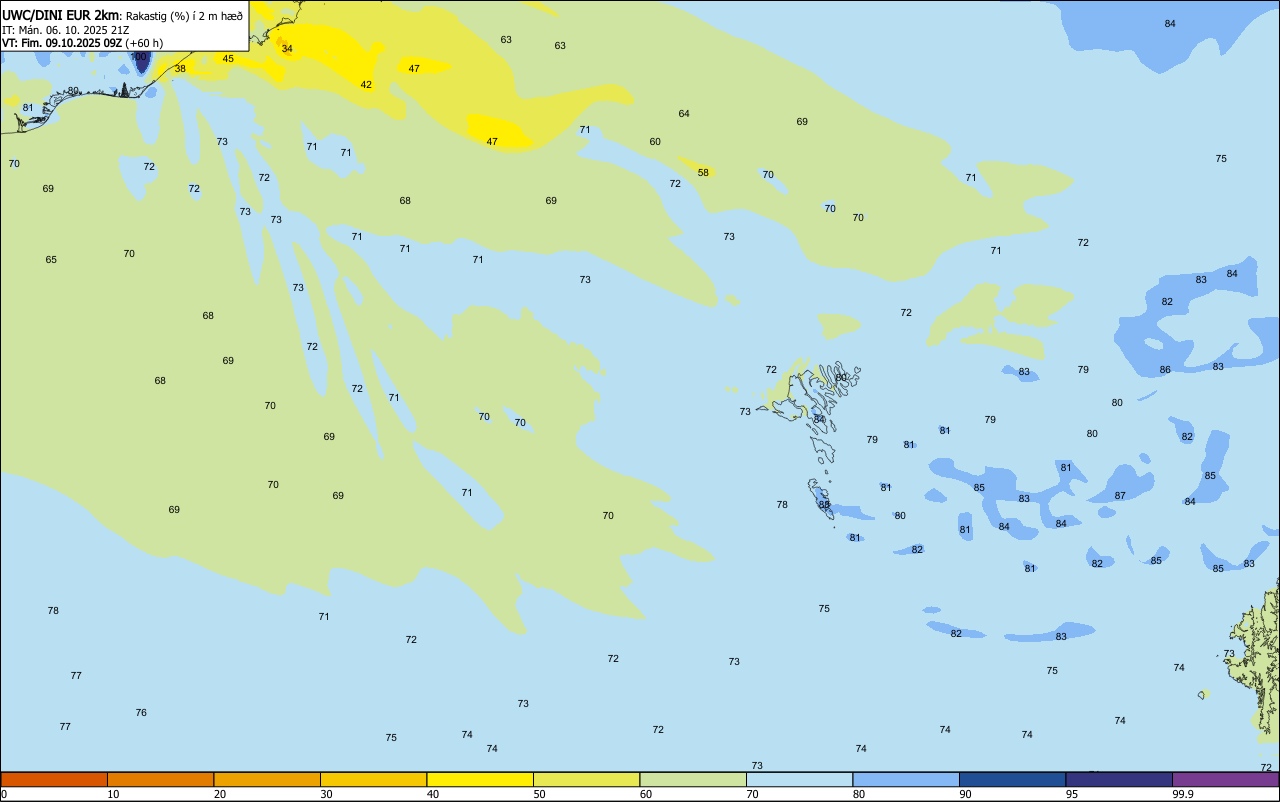Screen dimensions: 1280x802
Task: Click the medium blue 80–90 legend swatch
Action: [906, 779]
